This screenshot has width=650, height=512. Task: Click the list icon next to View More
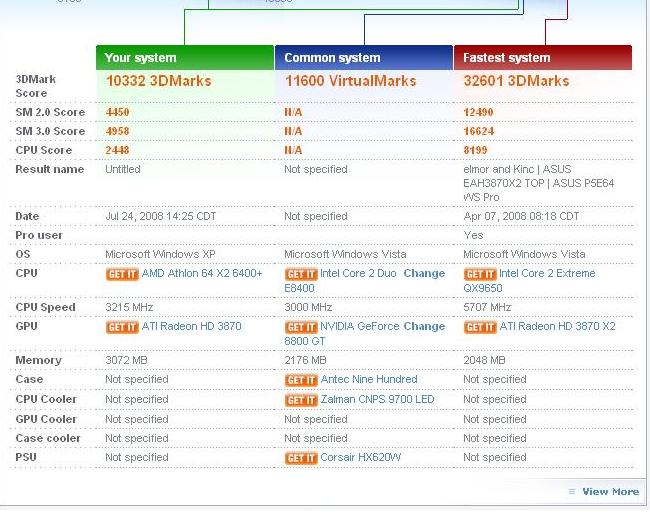[572, 492]
